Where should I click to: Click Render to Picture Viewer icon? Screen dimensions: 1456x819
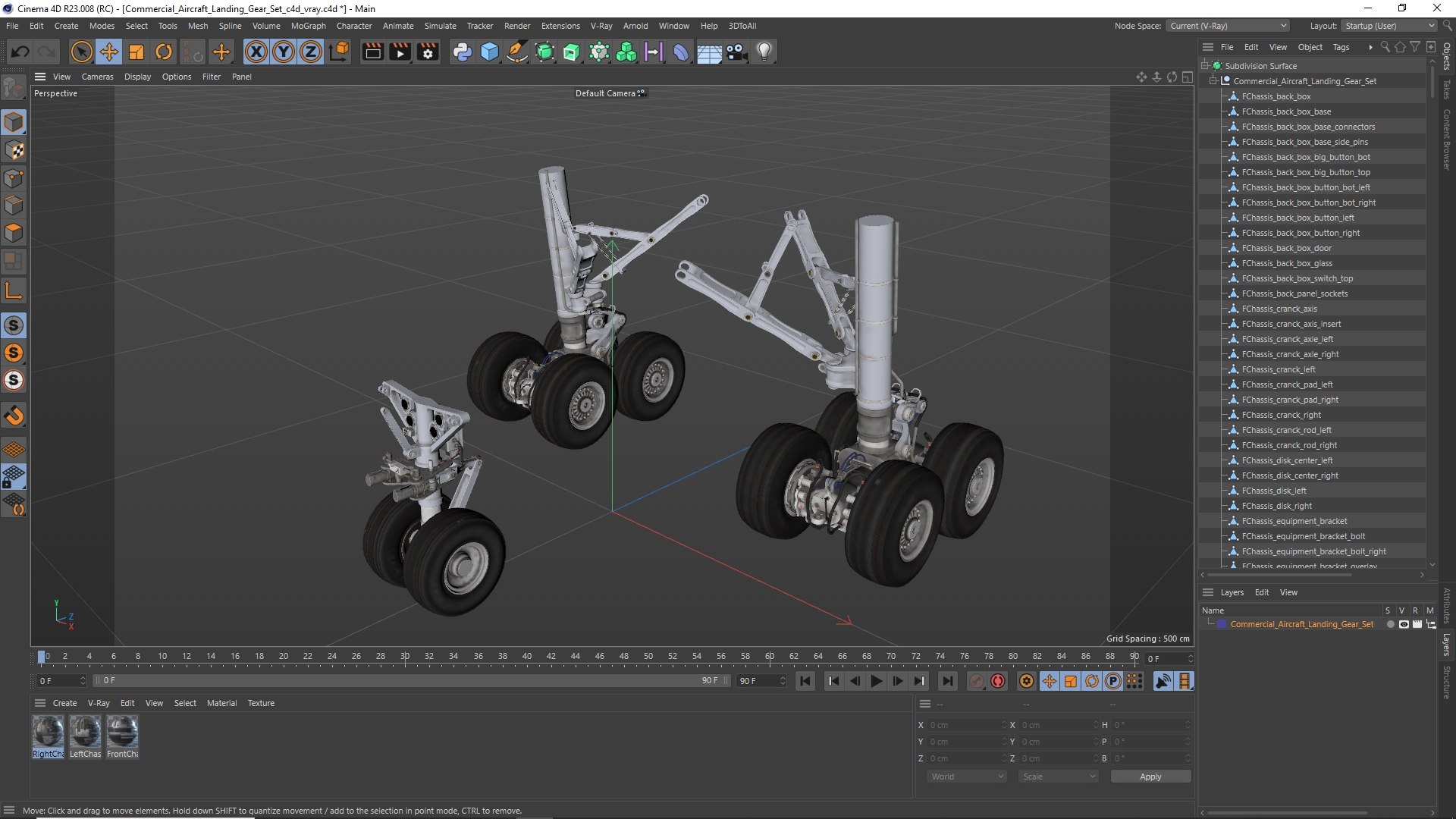400,52
